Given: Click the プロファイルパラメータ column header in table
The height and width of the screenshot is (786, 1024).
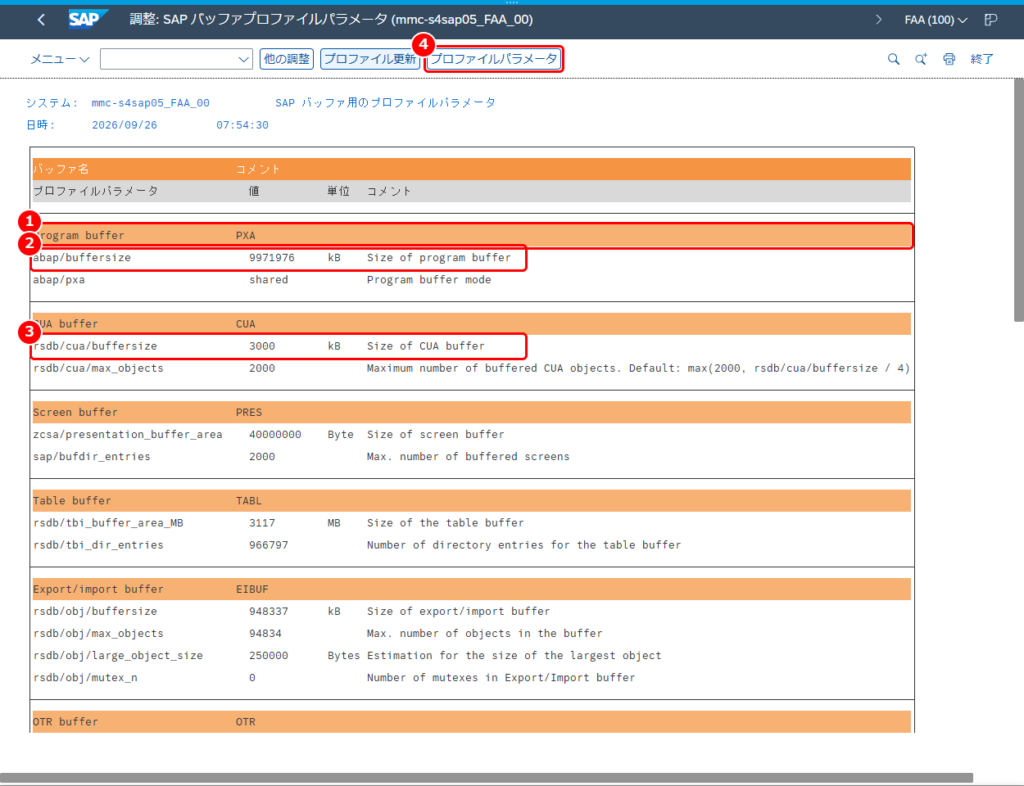Looking at the screenshot, I should coord(95,191).
